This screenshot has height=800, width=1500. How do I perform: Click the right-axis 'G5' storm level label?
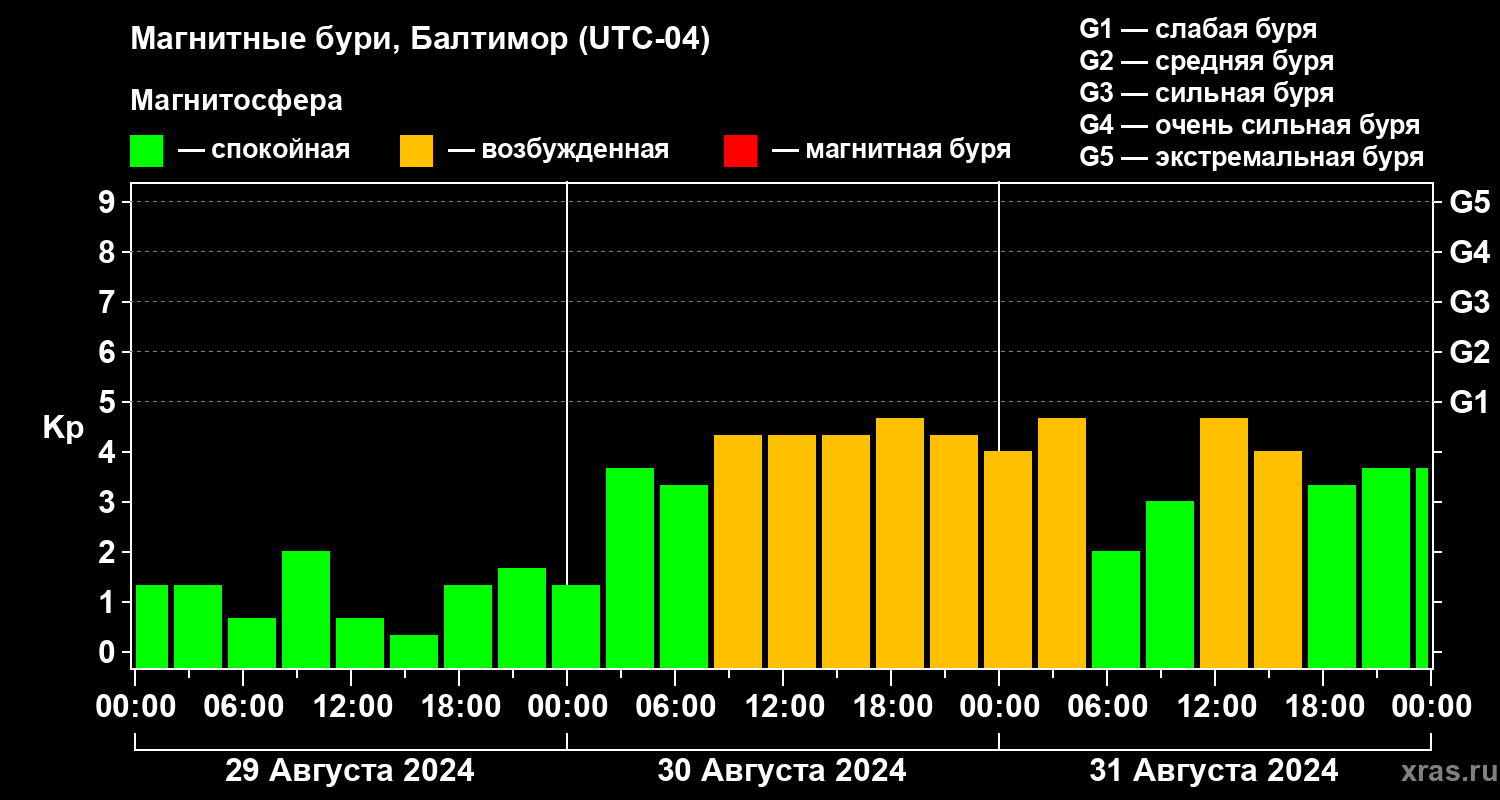coord(1469,202)
